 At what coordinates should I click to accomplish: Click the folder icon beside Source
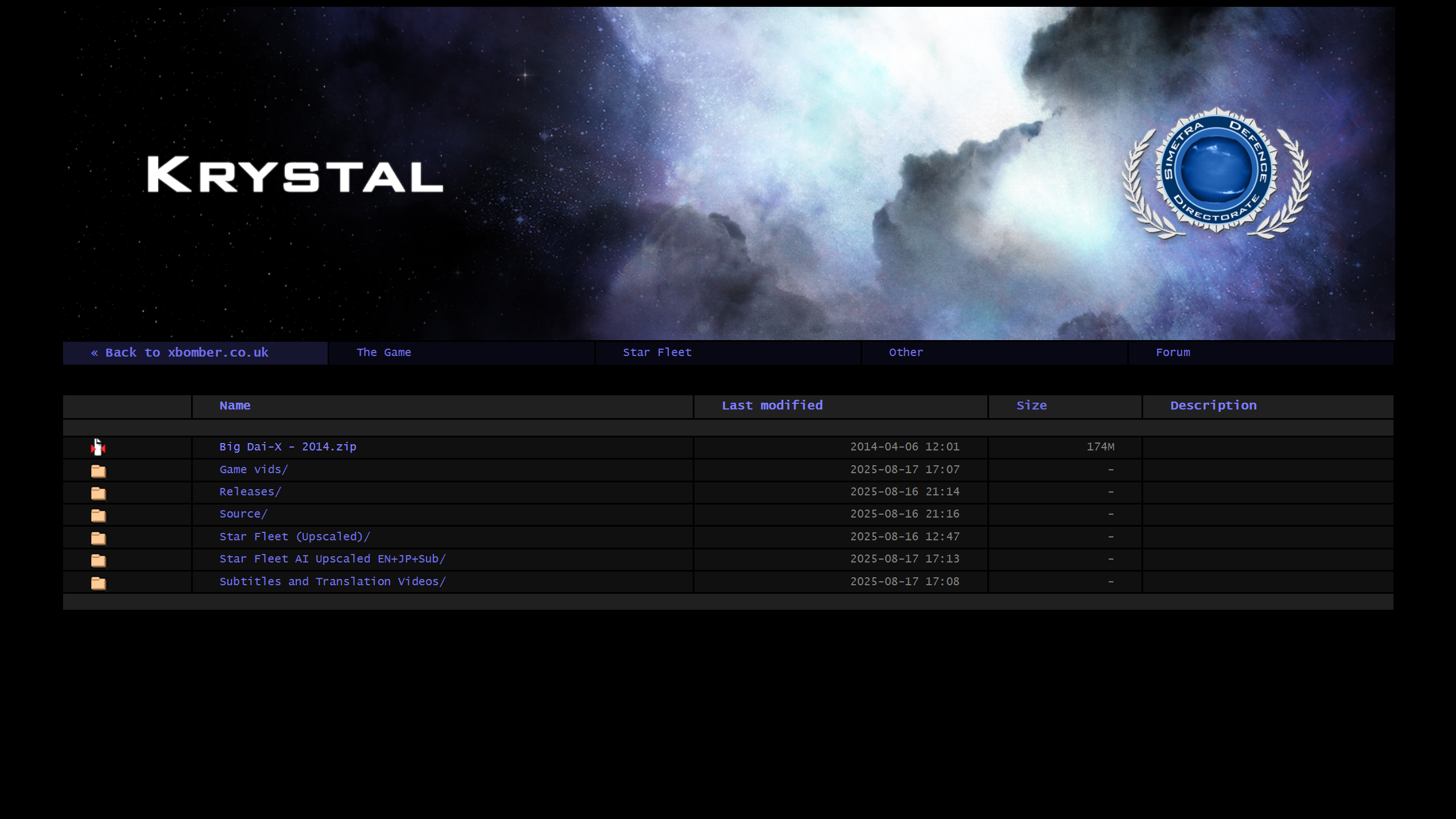point(98,515)
